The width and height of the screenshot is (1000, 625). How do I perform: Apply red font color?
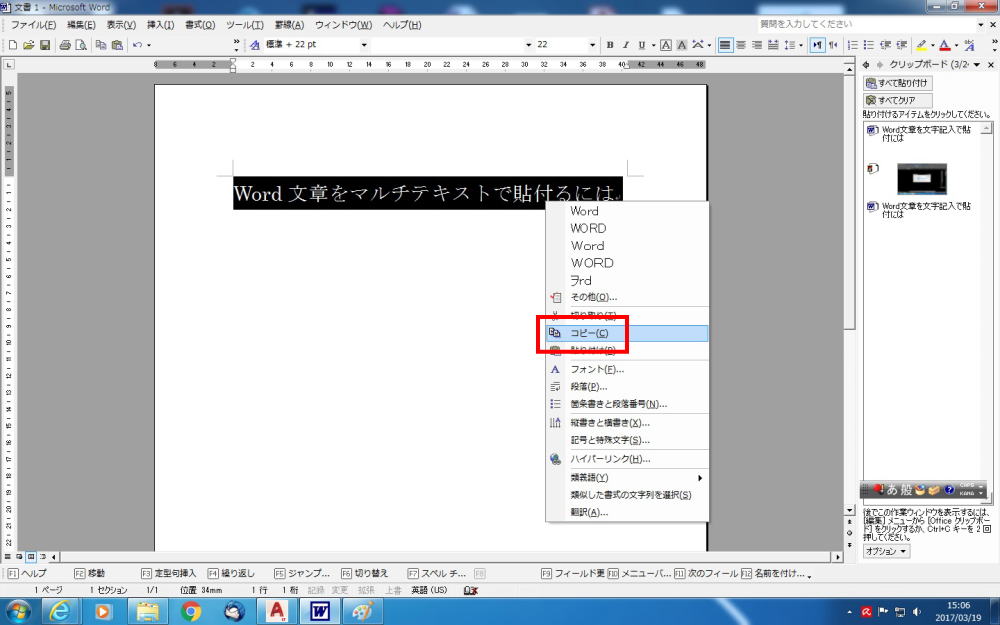pyautogui.click(x=945, y=45)
